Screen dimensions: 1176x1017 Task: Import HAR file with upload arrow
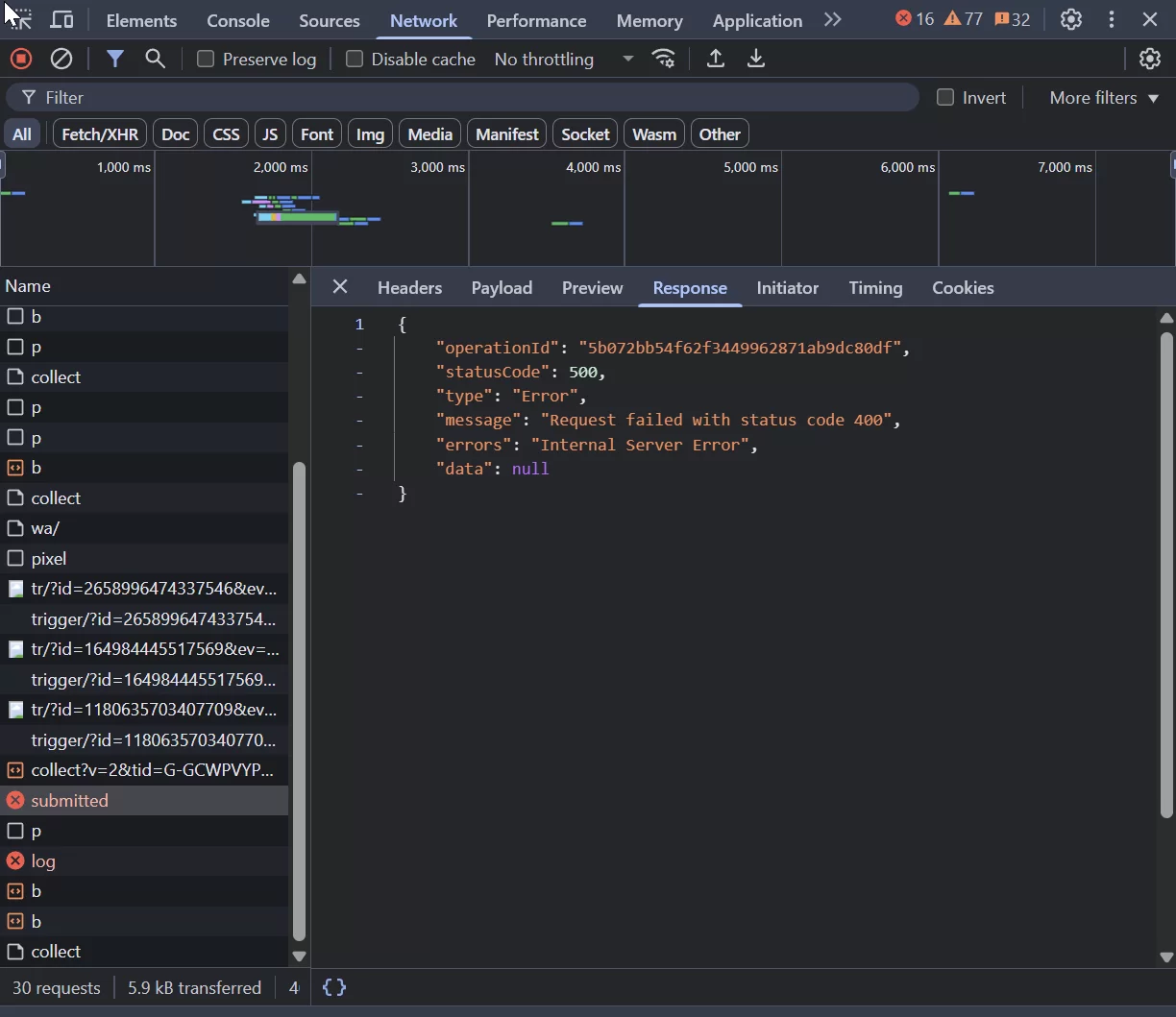click(x=716, y=59)
